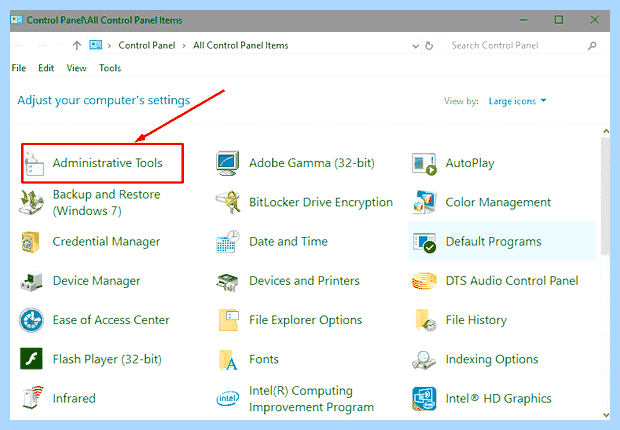Open the Devices and Printers icon
Viewport: 620px width, 430px height.
[x=227, y=282]
